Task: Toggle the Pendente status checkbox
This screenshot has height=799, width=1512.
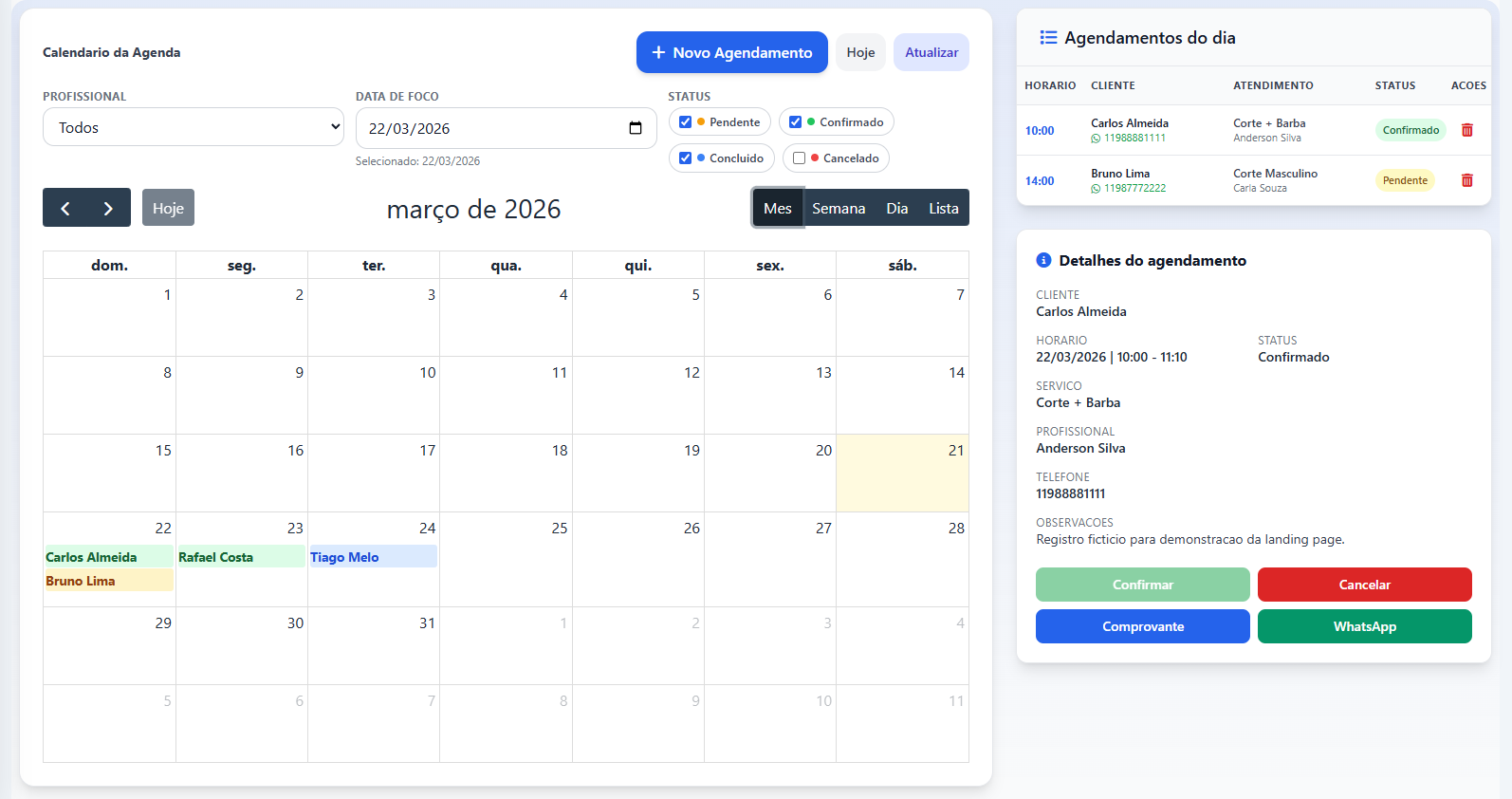Action: (x=685, y=122)
